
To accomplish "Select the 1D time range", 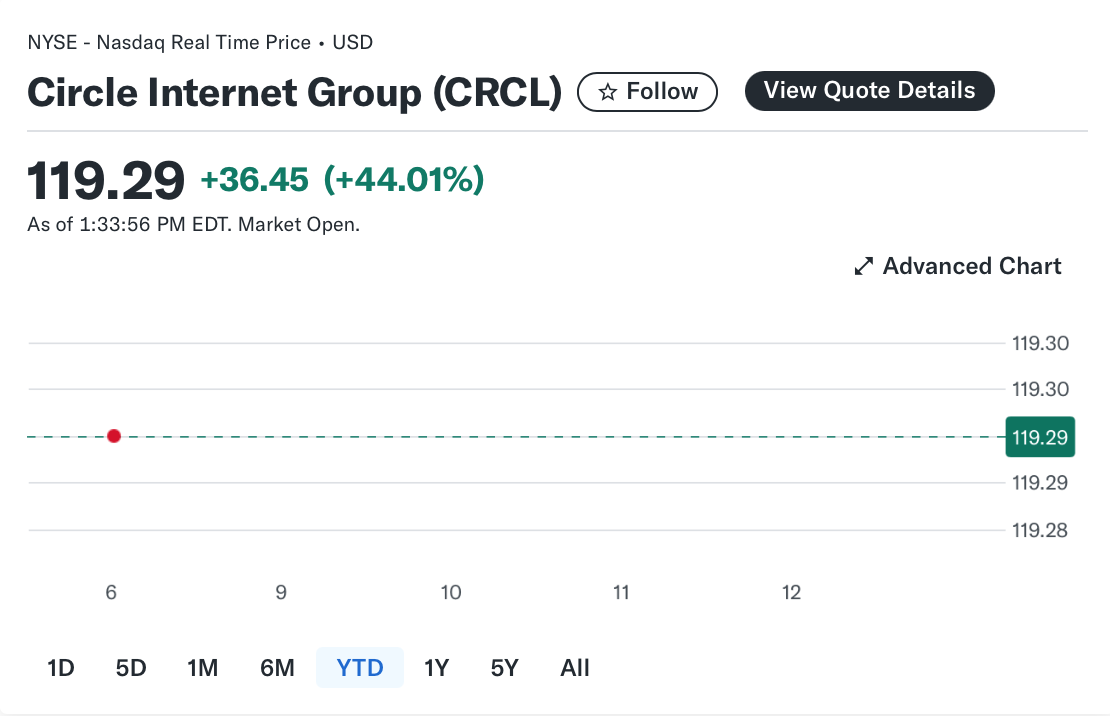I will pyautogui.click(x=61, y=668).
